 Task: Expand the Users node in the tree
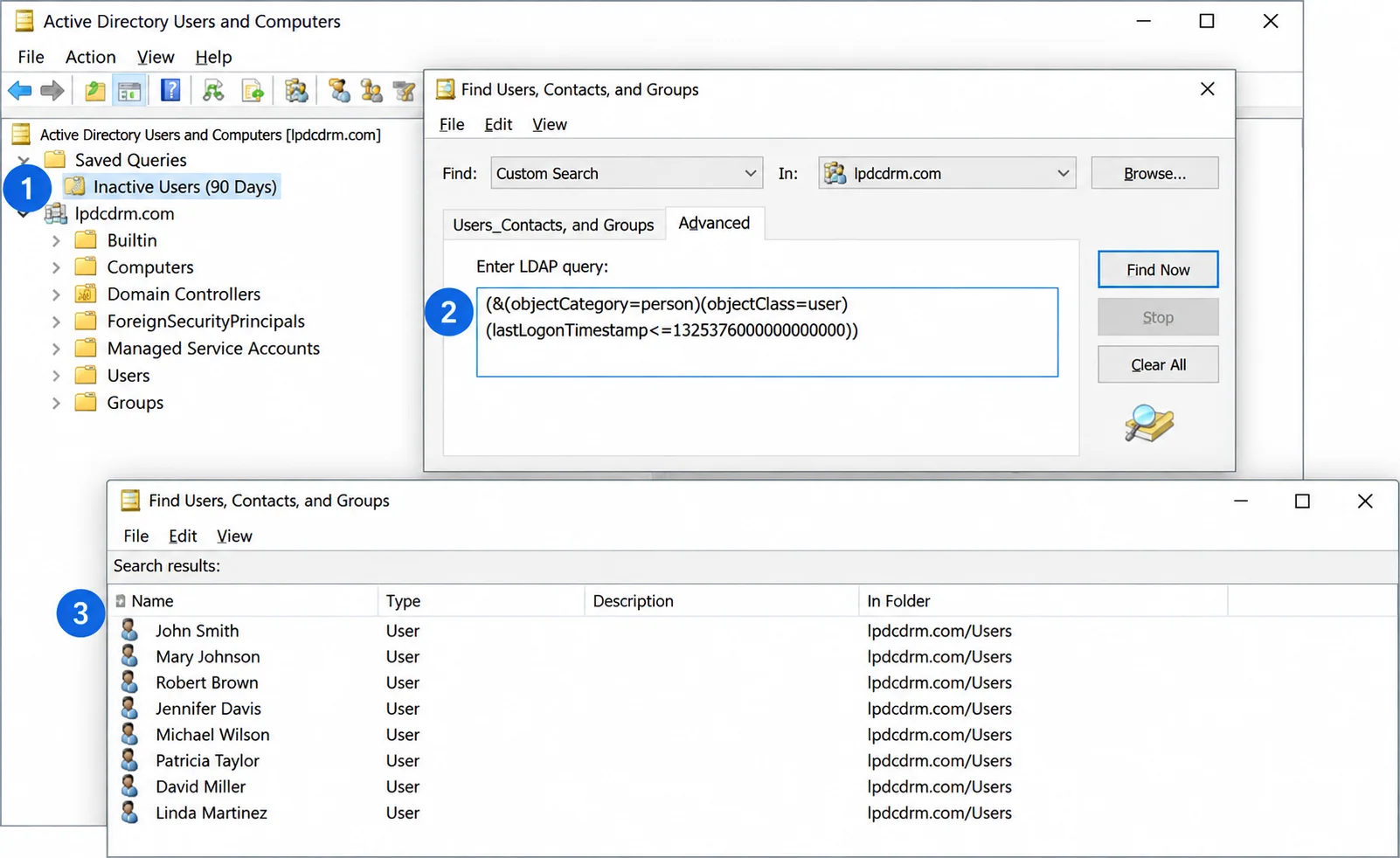tap(56, 376)
